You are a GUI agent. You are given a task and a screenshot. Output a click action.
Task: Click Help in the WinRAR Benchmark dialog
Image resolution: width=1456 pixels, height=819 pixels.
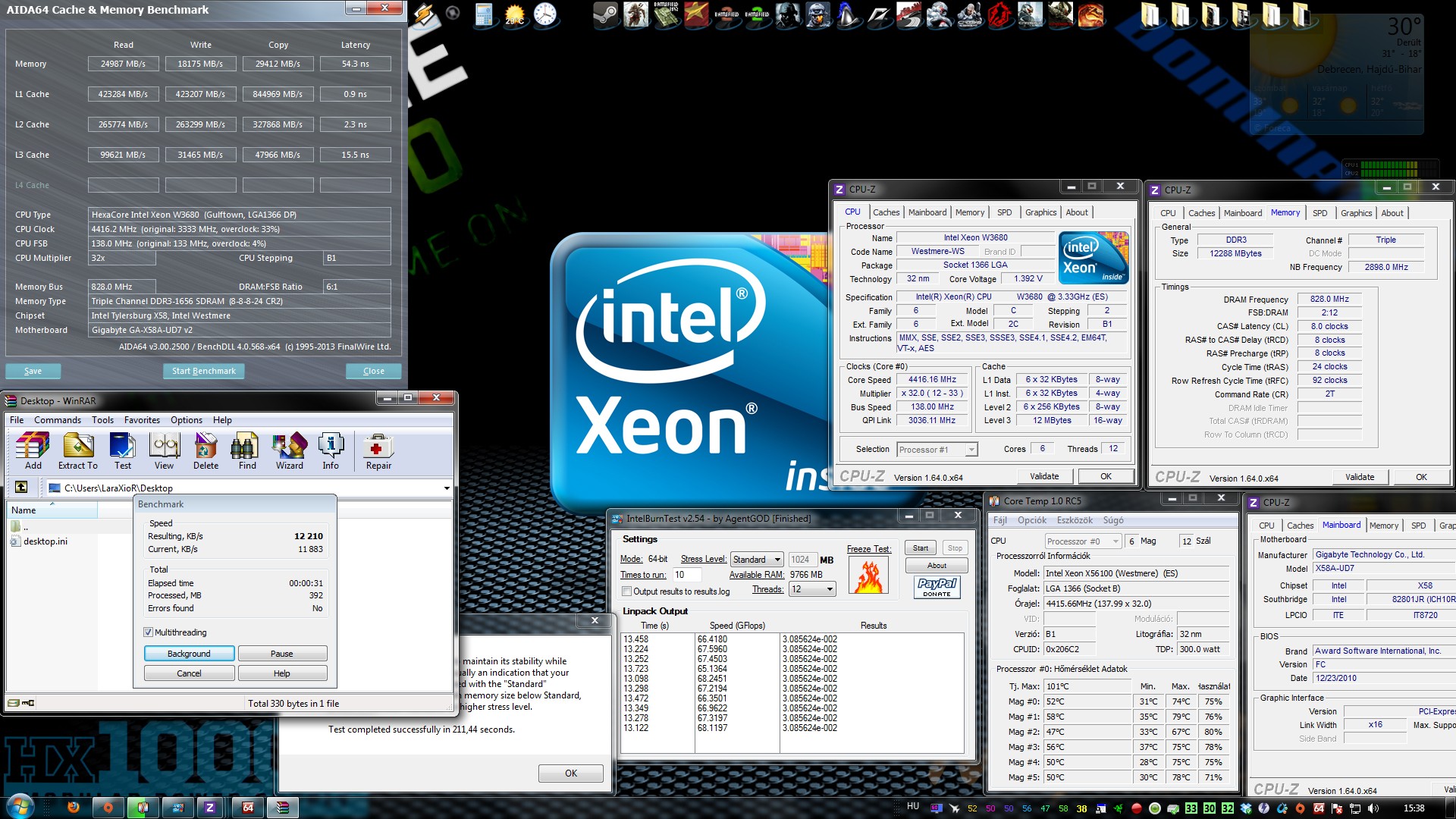coord(282,673)
